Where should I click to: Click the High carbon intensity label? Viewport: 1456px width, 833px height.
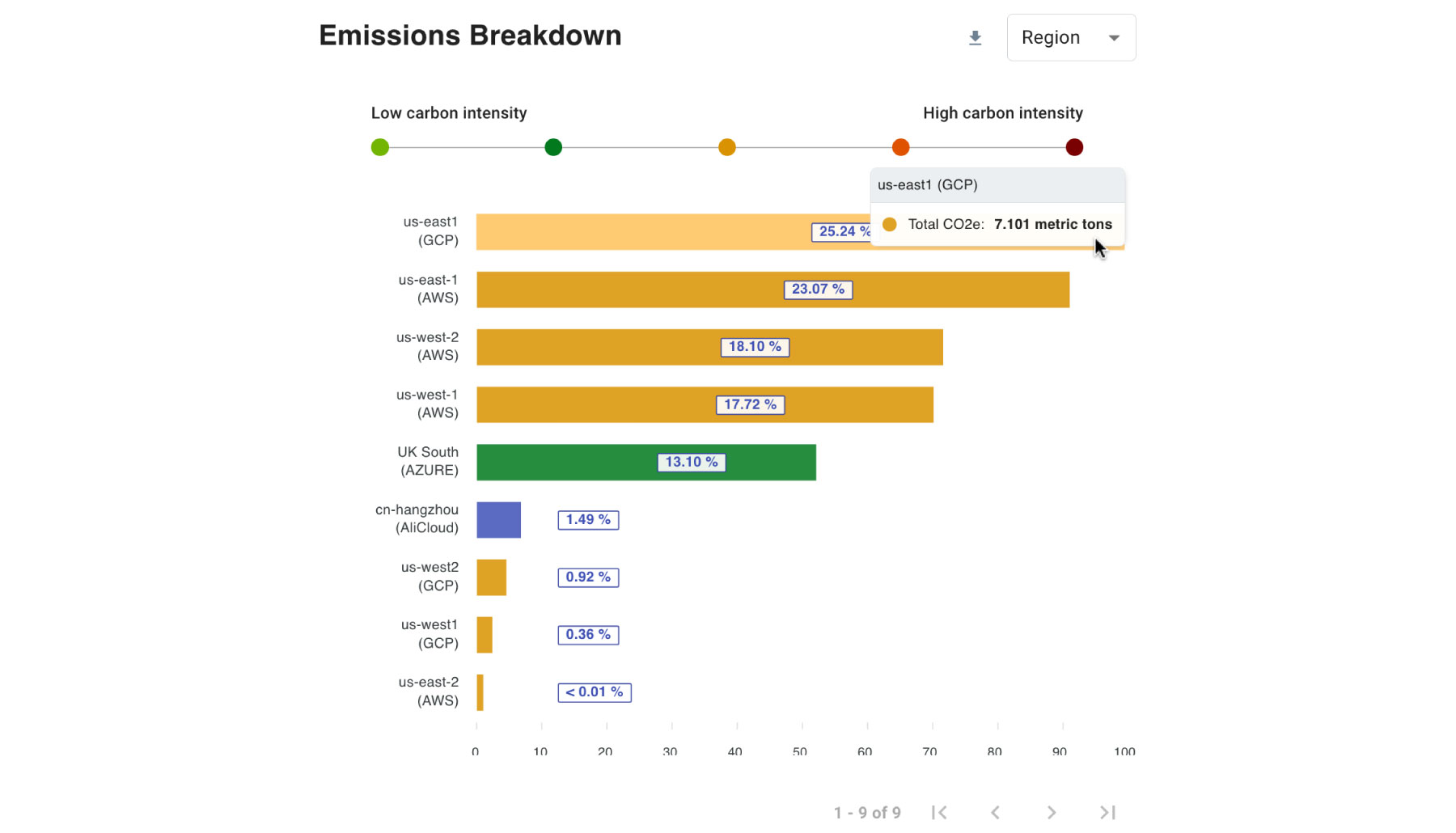[1003, 113]
